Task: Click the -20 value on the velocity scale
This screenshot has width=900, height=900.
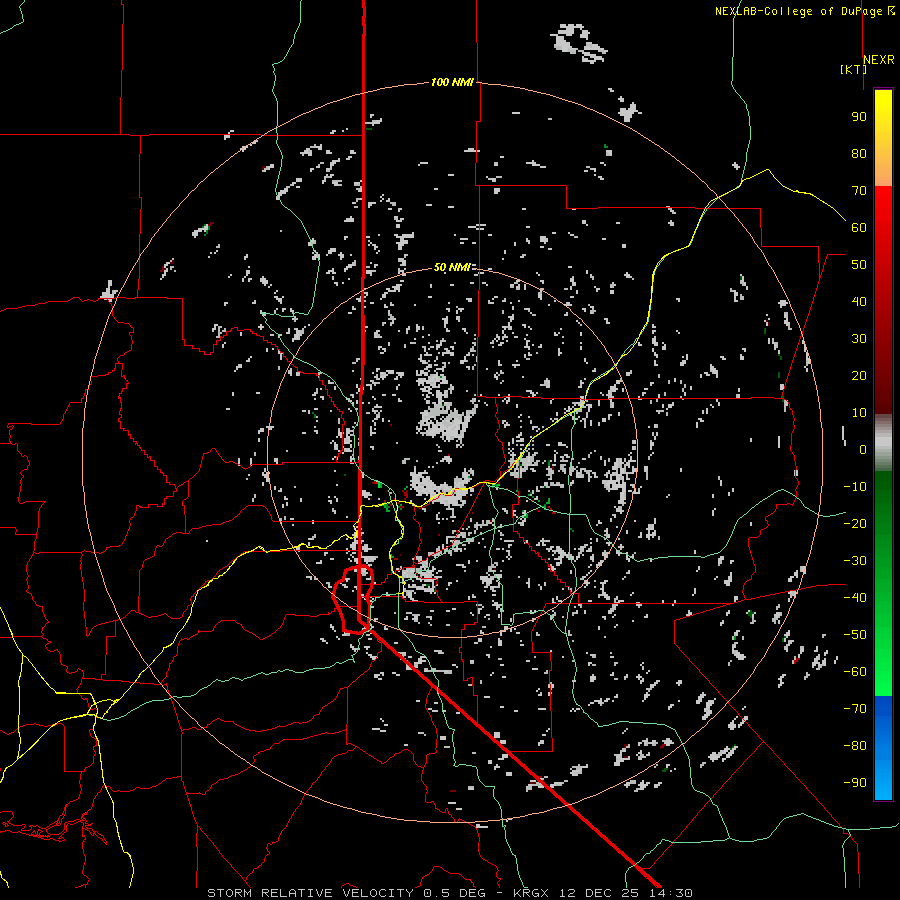Action: pos(855,523)
